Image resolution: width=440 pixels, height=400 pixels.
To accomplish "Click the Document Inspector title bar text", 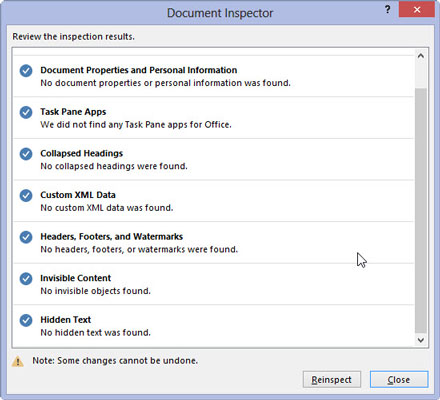I will [220, 13].
